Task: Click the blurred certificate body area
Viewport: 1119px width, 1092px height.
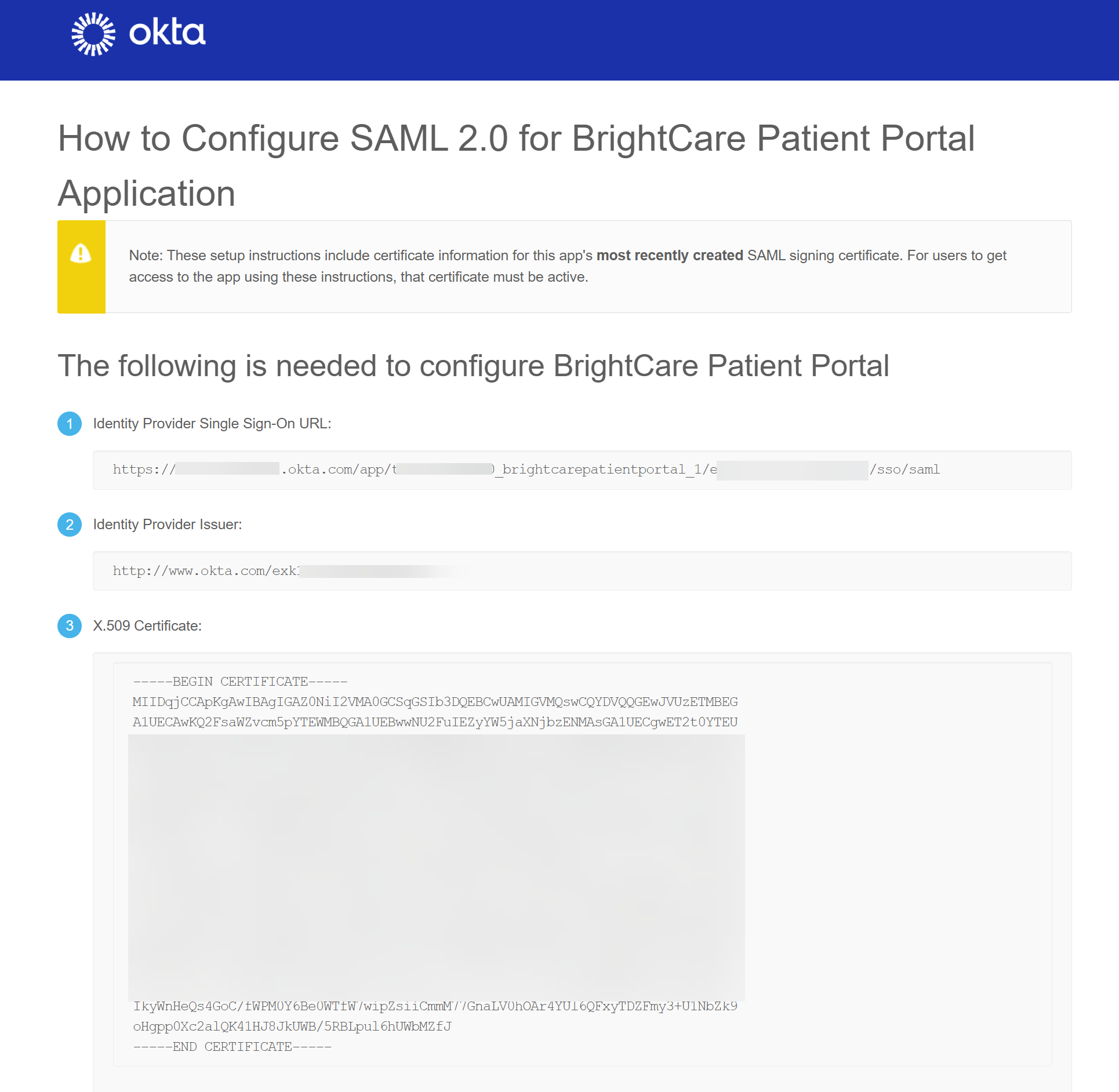Action: (x=436, y=867)
